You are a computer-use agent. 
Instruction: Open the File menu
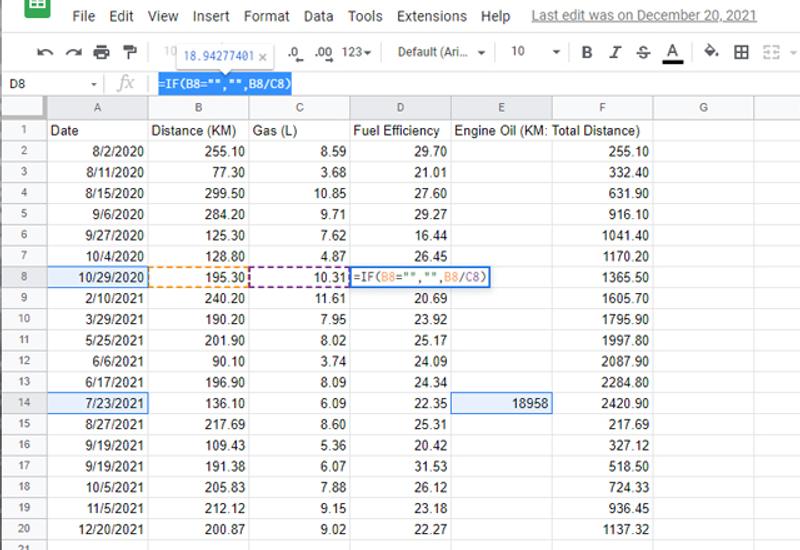(84, 16)
